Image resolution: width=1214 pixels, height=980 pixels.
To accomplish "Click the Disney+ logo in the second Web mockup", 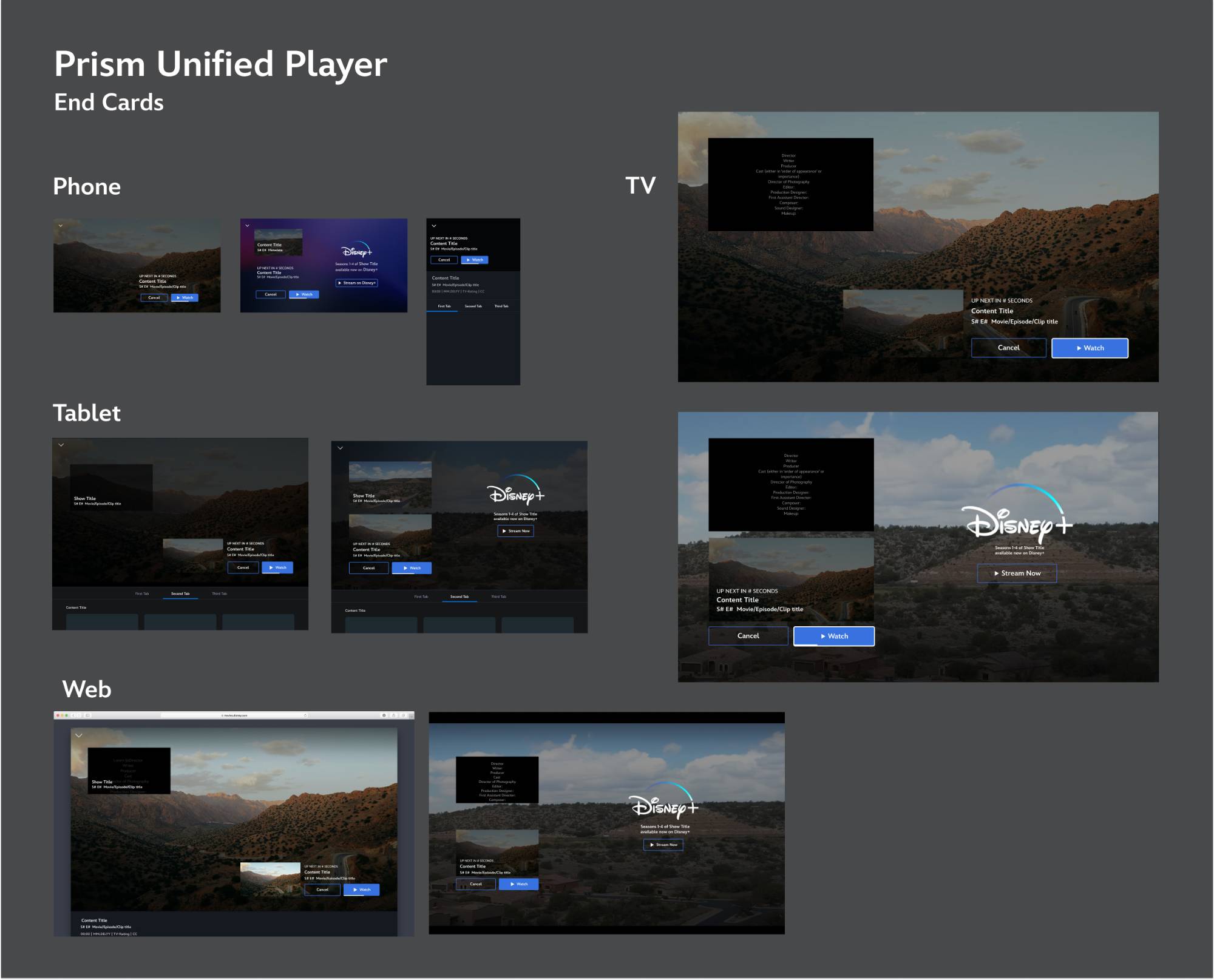I will coord(665,802).
